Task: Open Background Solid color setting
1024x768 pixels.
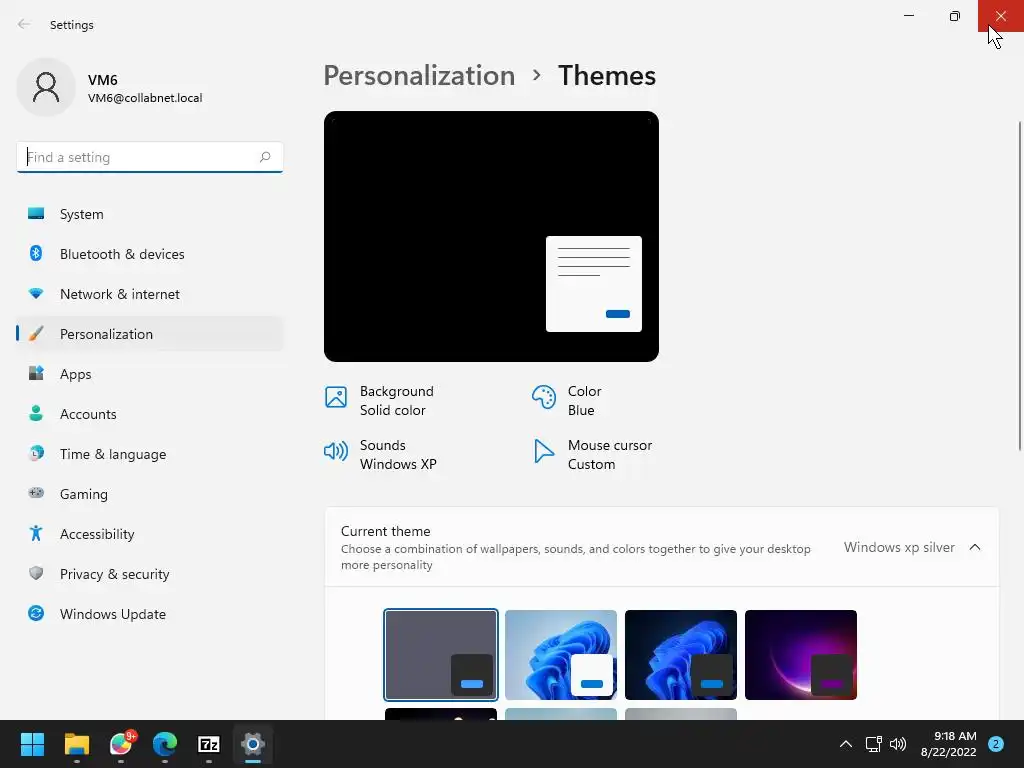Action: (379, 400)
